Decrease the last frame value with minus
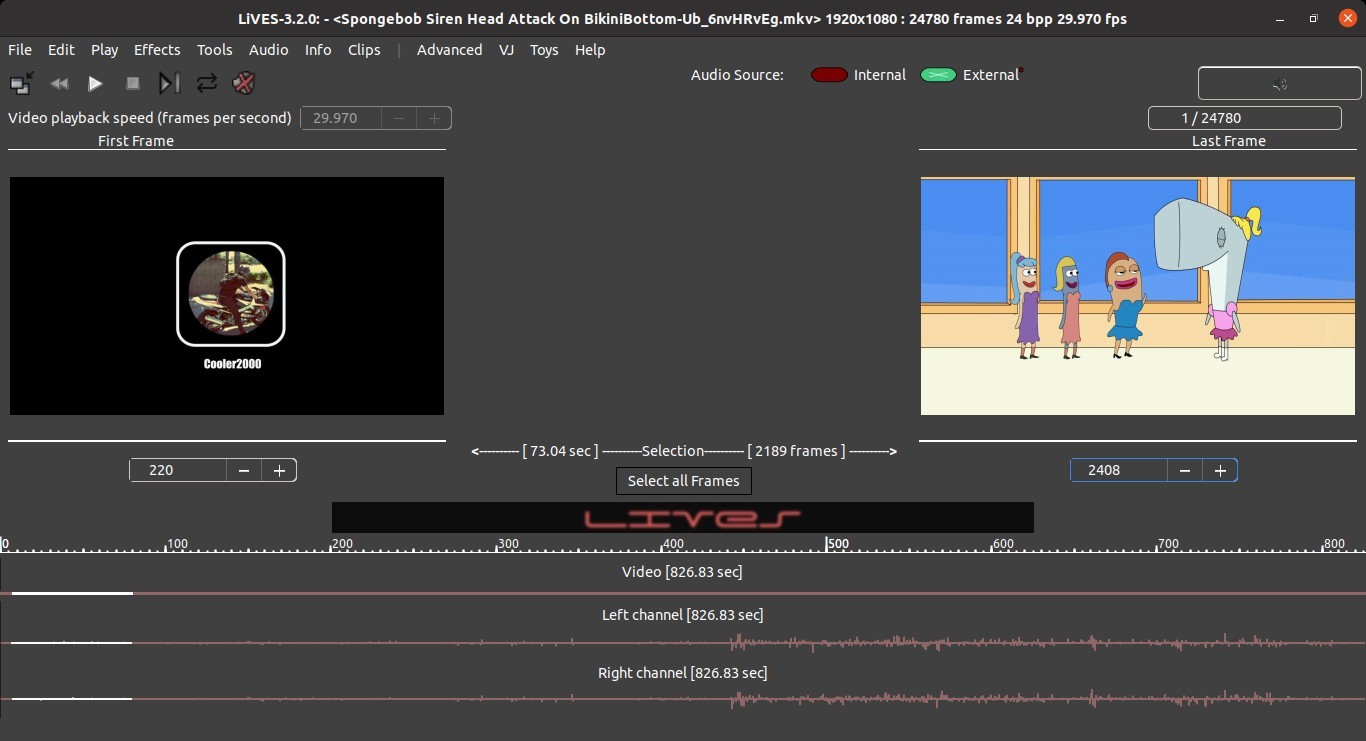 pos(1185,470)
